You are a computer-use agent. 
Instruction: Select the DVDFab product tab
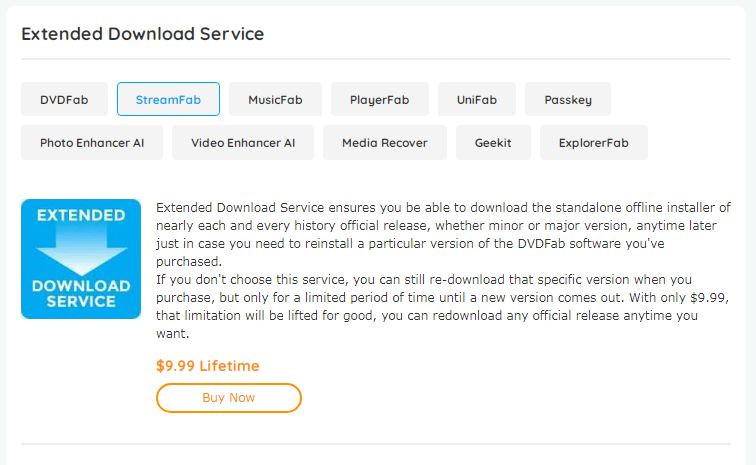(x=63, y=100)
